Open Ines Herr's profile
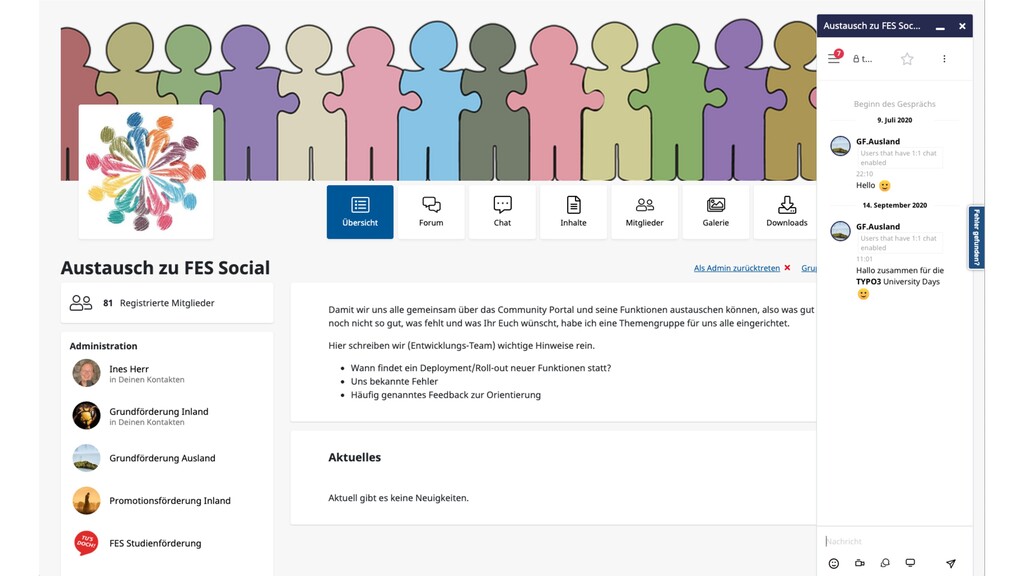This screenshot has height=576, width=1024. [131, 369]
